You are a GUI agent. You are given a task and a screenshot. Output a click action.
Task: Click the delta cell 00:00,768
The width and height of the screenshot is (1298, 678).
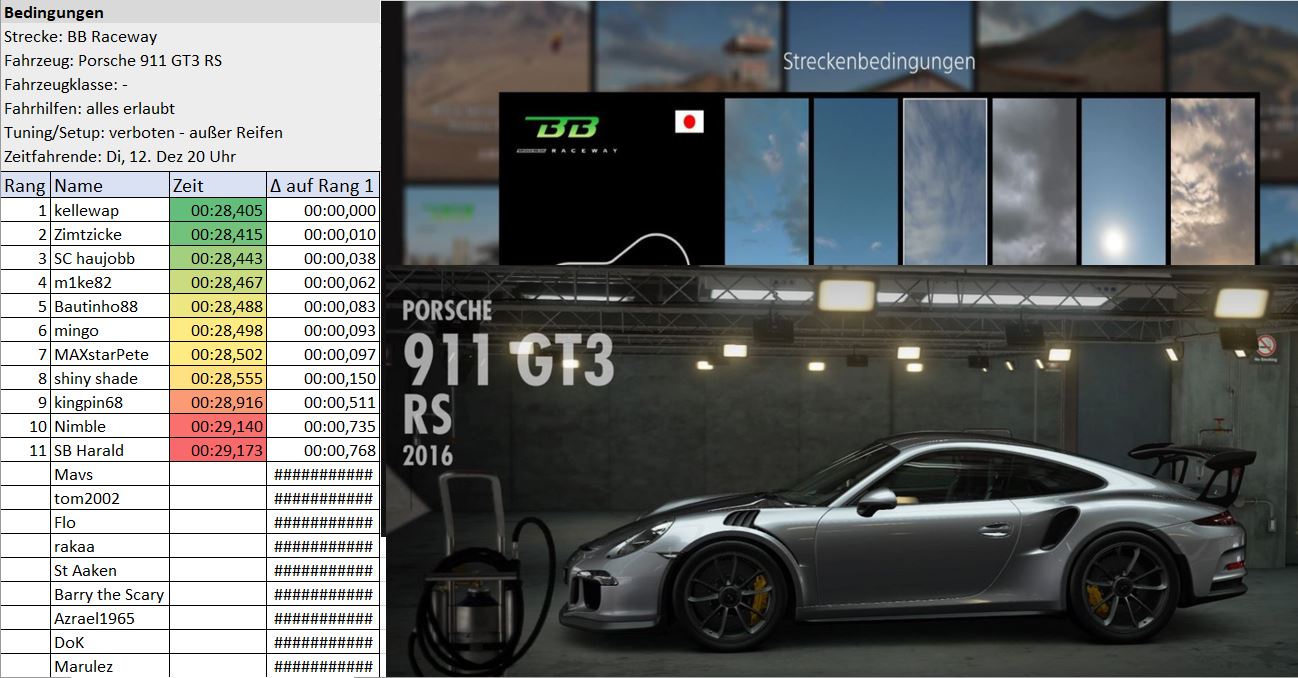pos(323,450)
